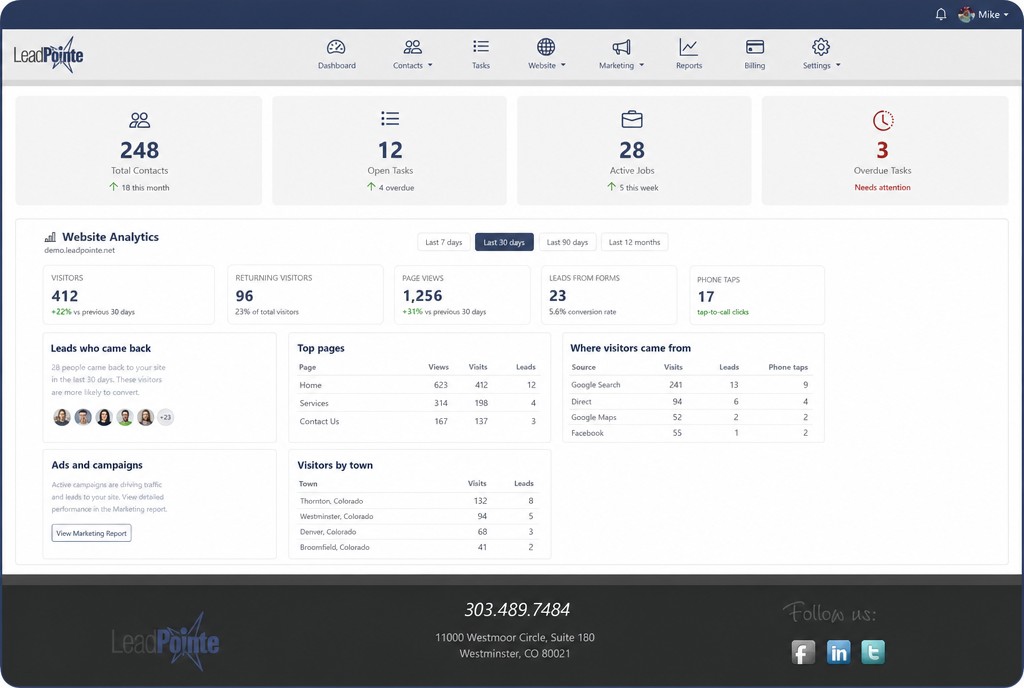This screenshot has height=688, width=1024.
Task: Go to the Tasks menu label
Action: tap(481, 65)
